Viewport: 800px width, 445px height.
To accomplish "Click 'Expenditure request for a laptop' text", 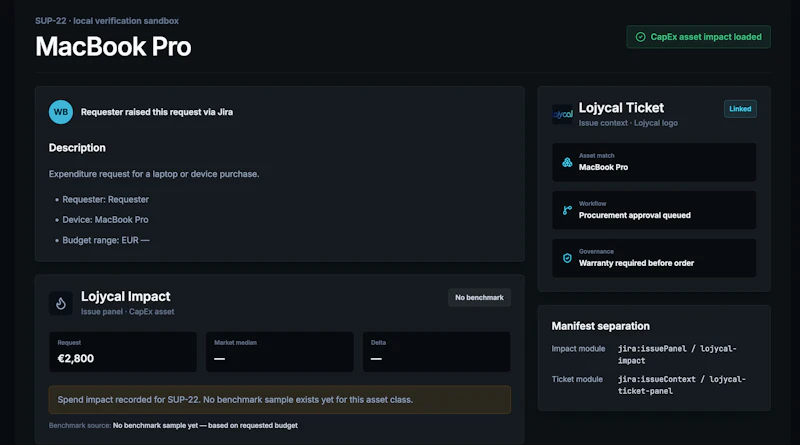I will point(154,174).
